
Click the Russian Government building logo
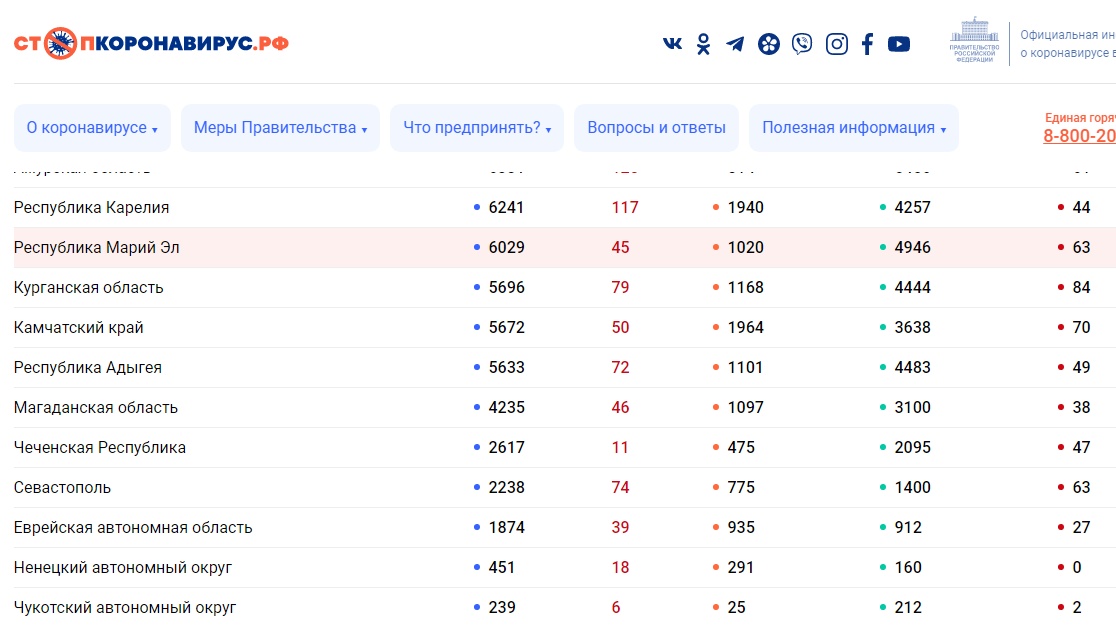tap(973, 40)
